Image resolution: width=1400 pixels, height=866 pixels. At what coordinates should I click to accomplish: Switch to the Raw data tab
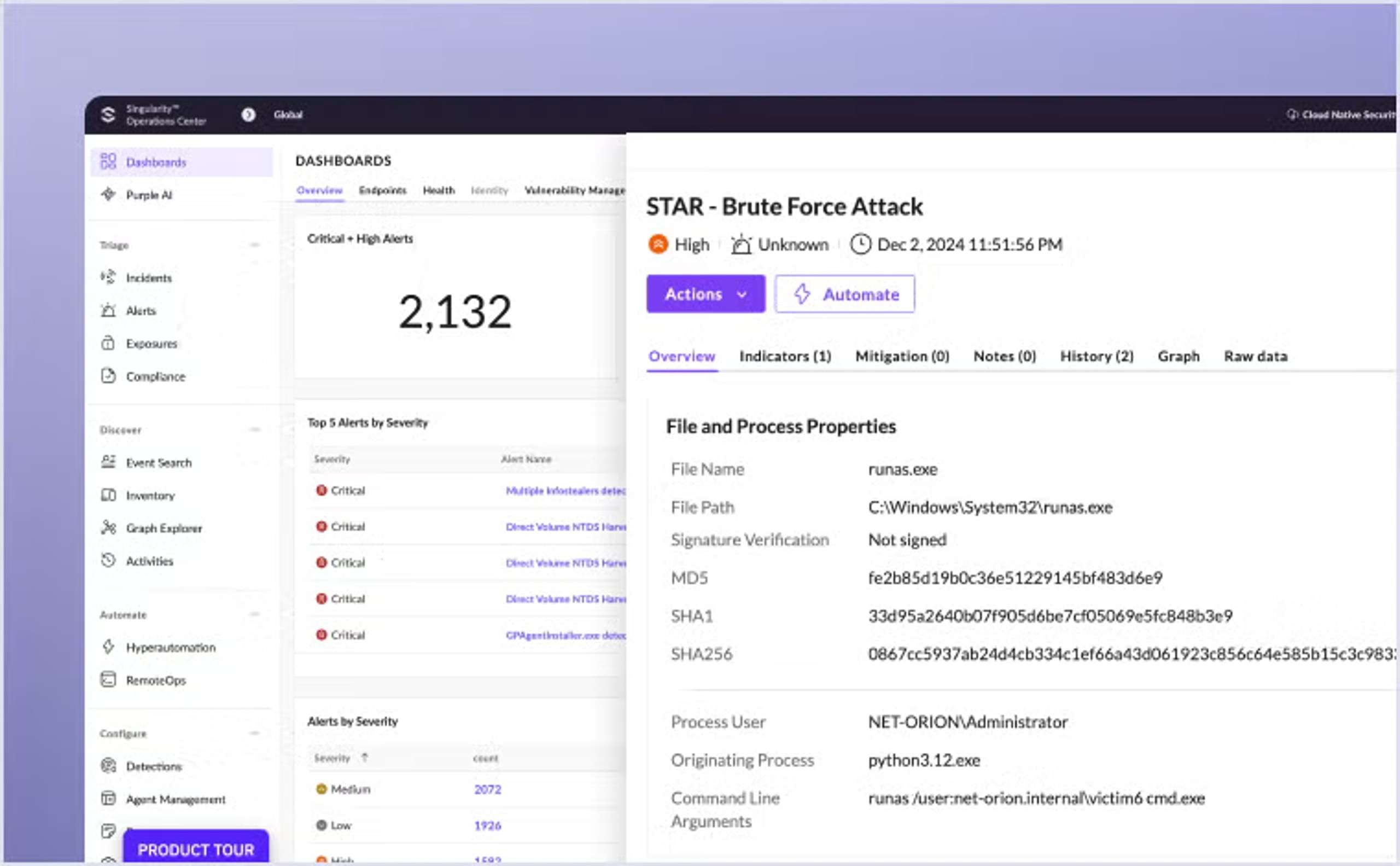pyautogui.click(x=1255, y=356)
